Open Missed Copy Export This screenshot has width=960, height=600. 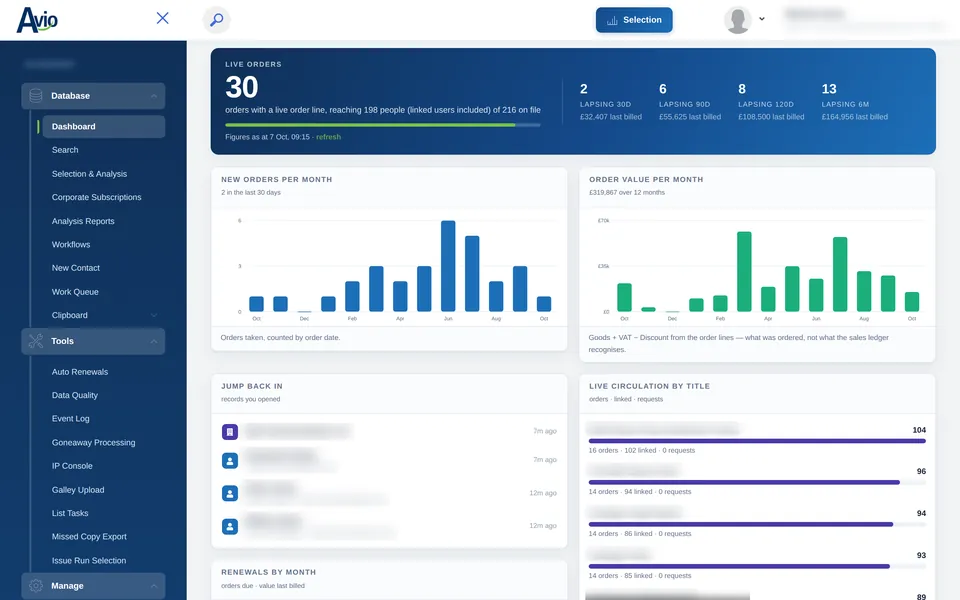pyautogui.click(x=89, y=537)
